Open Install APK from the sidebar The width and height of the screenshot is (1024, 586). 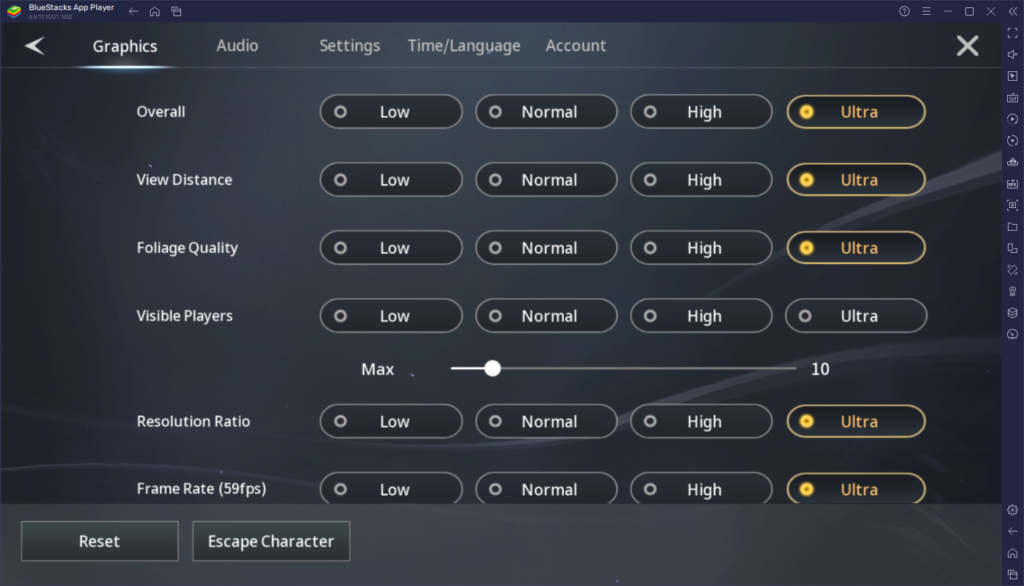coord(1012,182)
